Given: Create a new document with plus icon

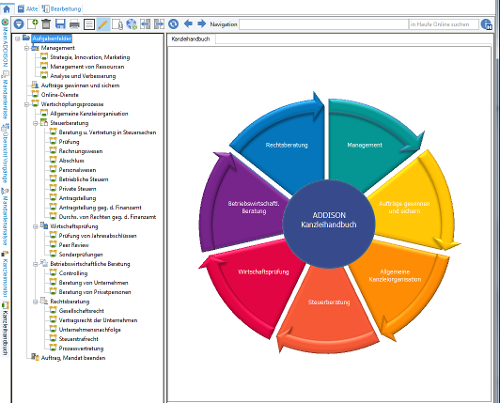Looking at the screenshot, I should coord(33,24).
